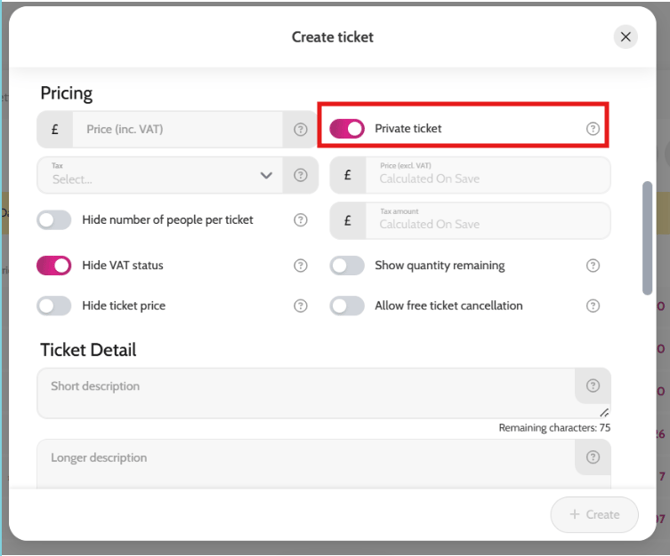Click help icon next to Private ticket
The image size is (670, 556).
point(593,129)
